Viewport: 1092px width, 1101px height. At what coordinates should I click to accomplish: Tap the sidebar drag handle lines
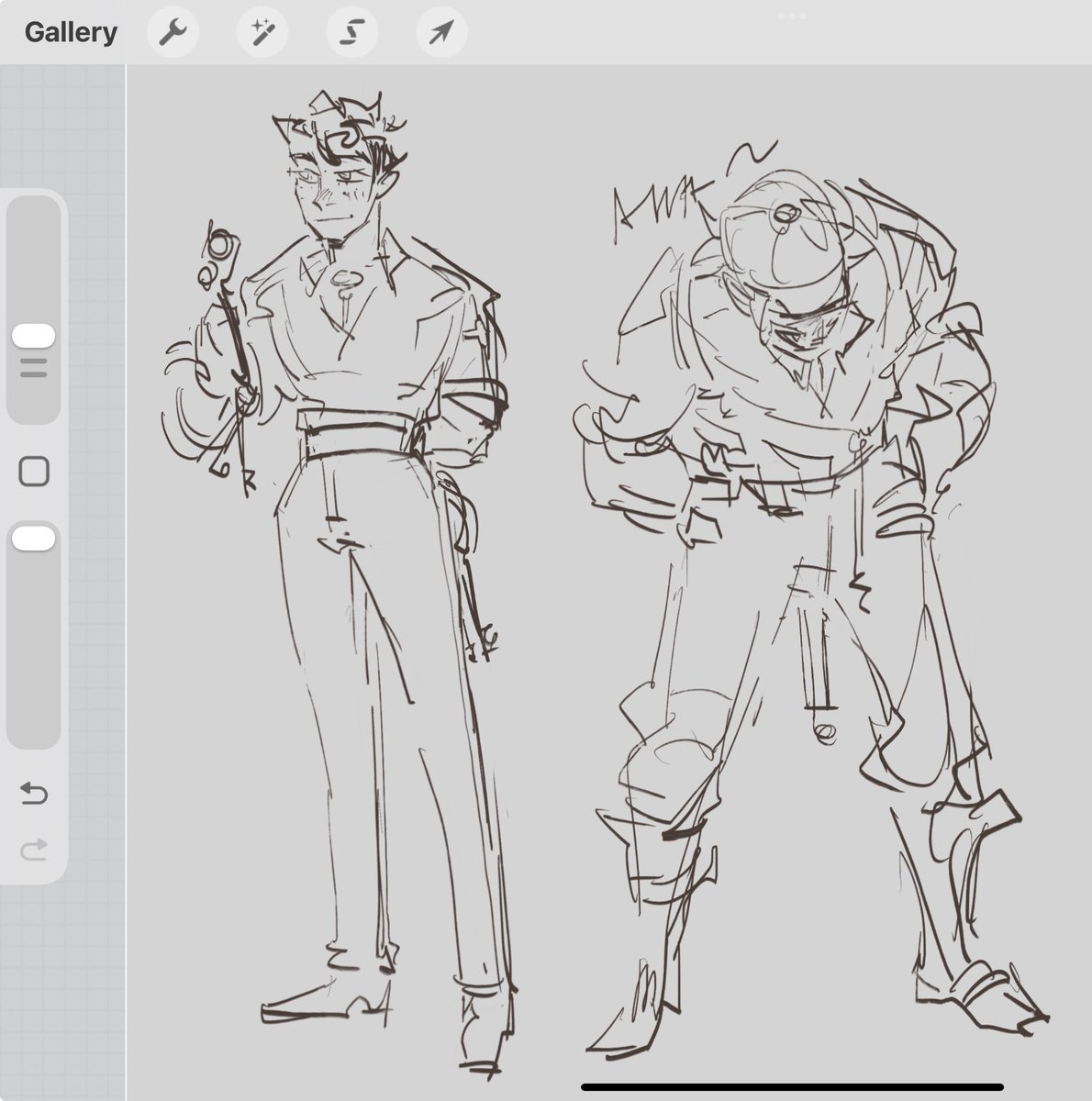(x=33, y=369)
